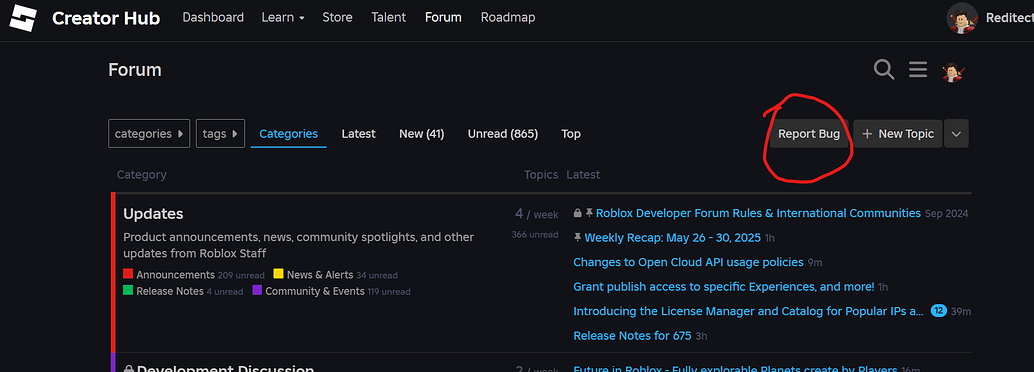Switch to the Top tab
The image size is (1034, 372).
[571, 134]
